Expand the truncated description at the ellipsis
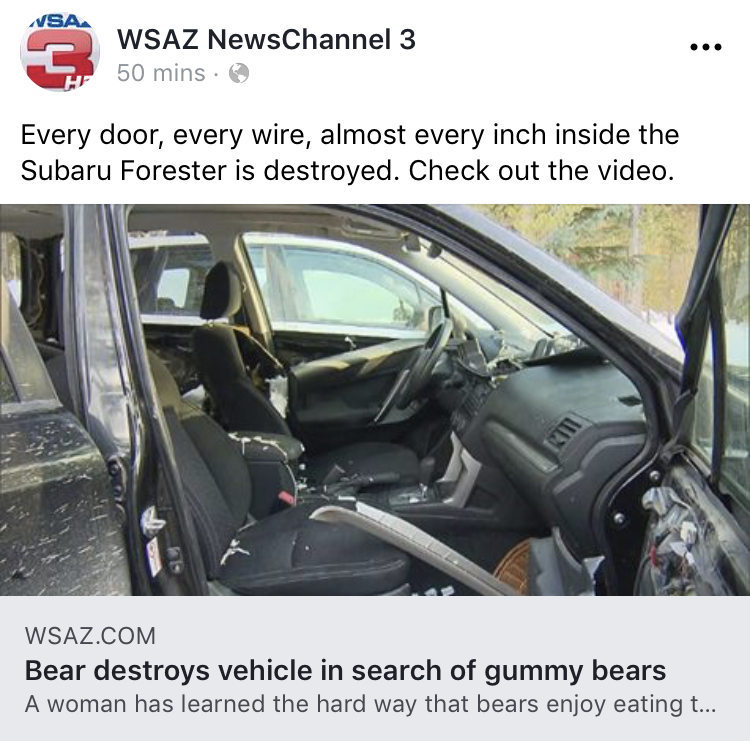The width and height of the screenshot is (750, 741). [704, 704]
